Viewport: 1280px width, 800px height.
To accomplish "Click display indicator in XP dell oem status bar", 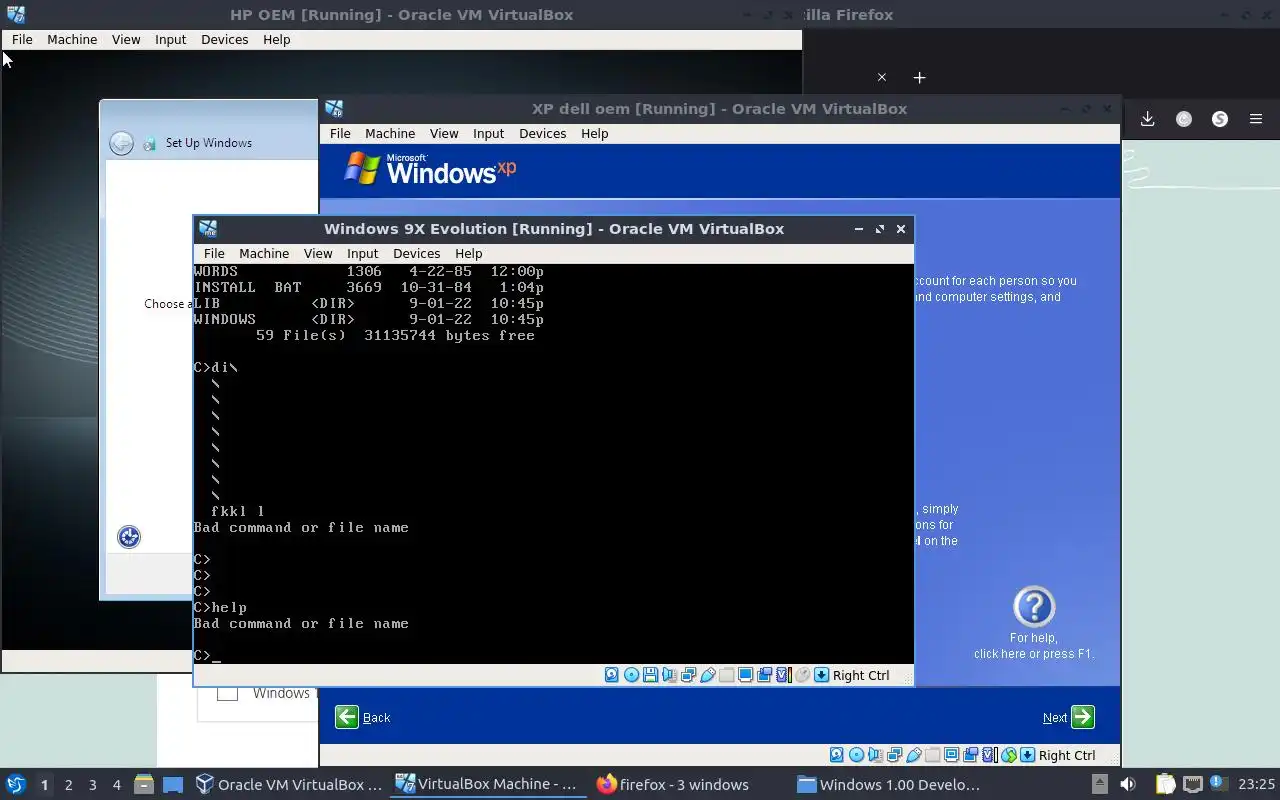I will [x=951, y=755].
